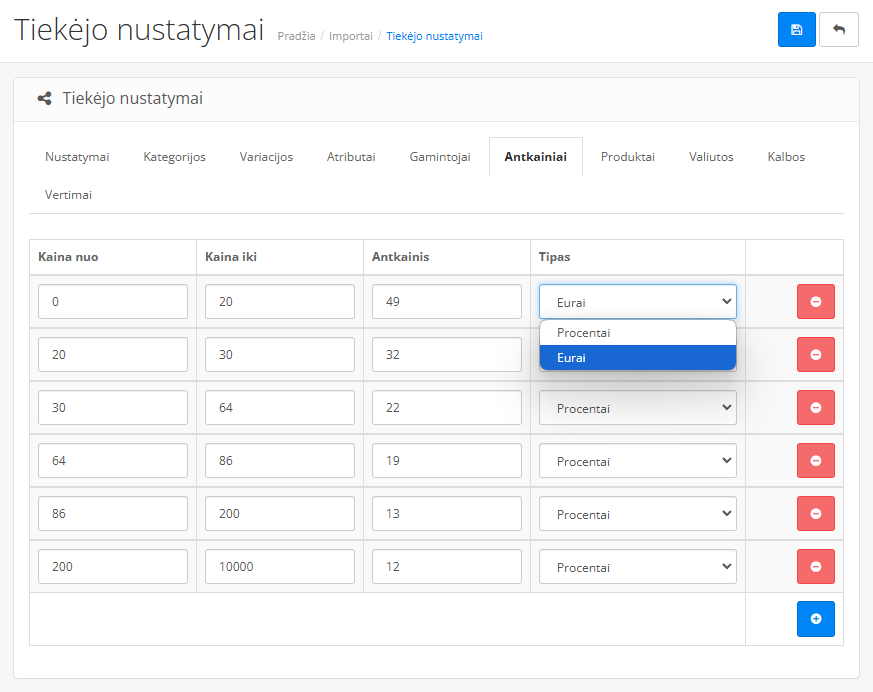The width and height of the screenshot is (873, 692).
Task: Open the Produktai tab
Action: click(x=627, y=157)
